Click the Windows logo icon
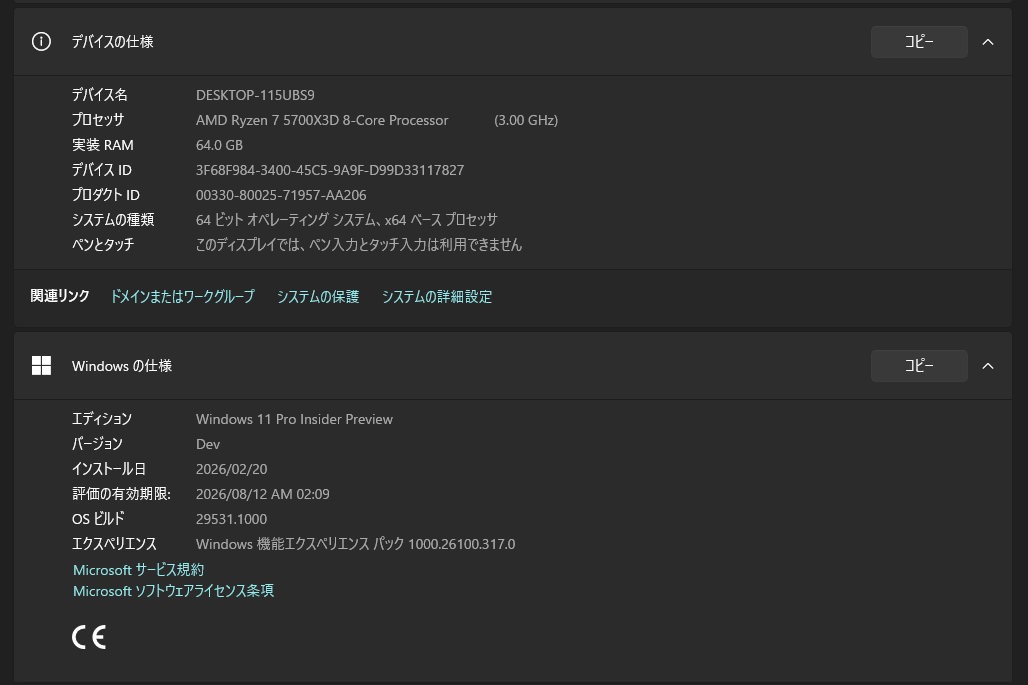This screenshot has width=1028, height=685. pos(41,366)
